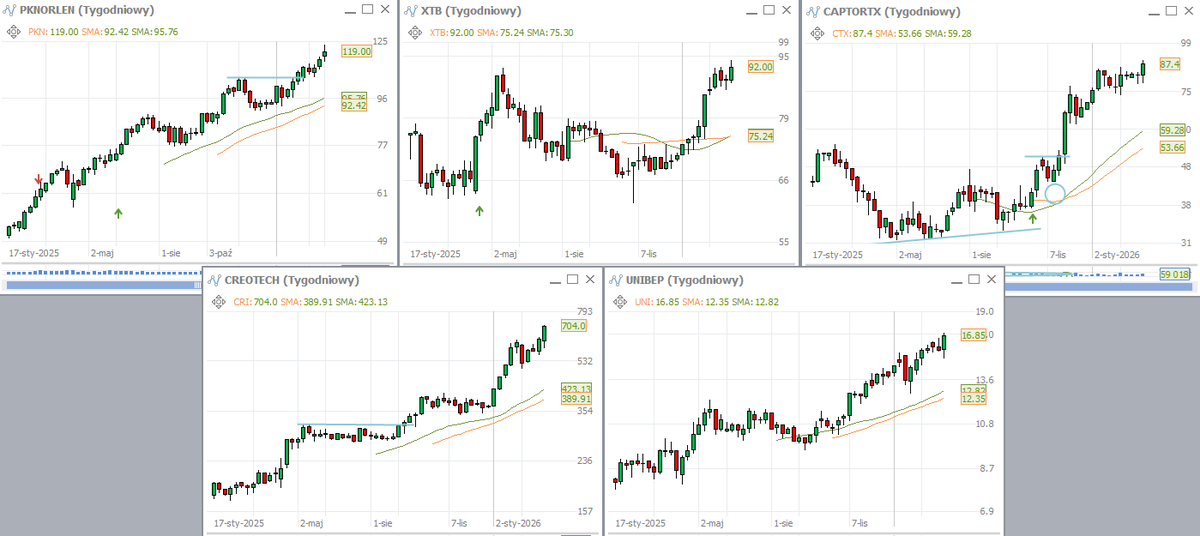The image size is (1200, 536).
Task: Activate crosshair icon beside CRI ticker label
Action: 217,301
